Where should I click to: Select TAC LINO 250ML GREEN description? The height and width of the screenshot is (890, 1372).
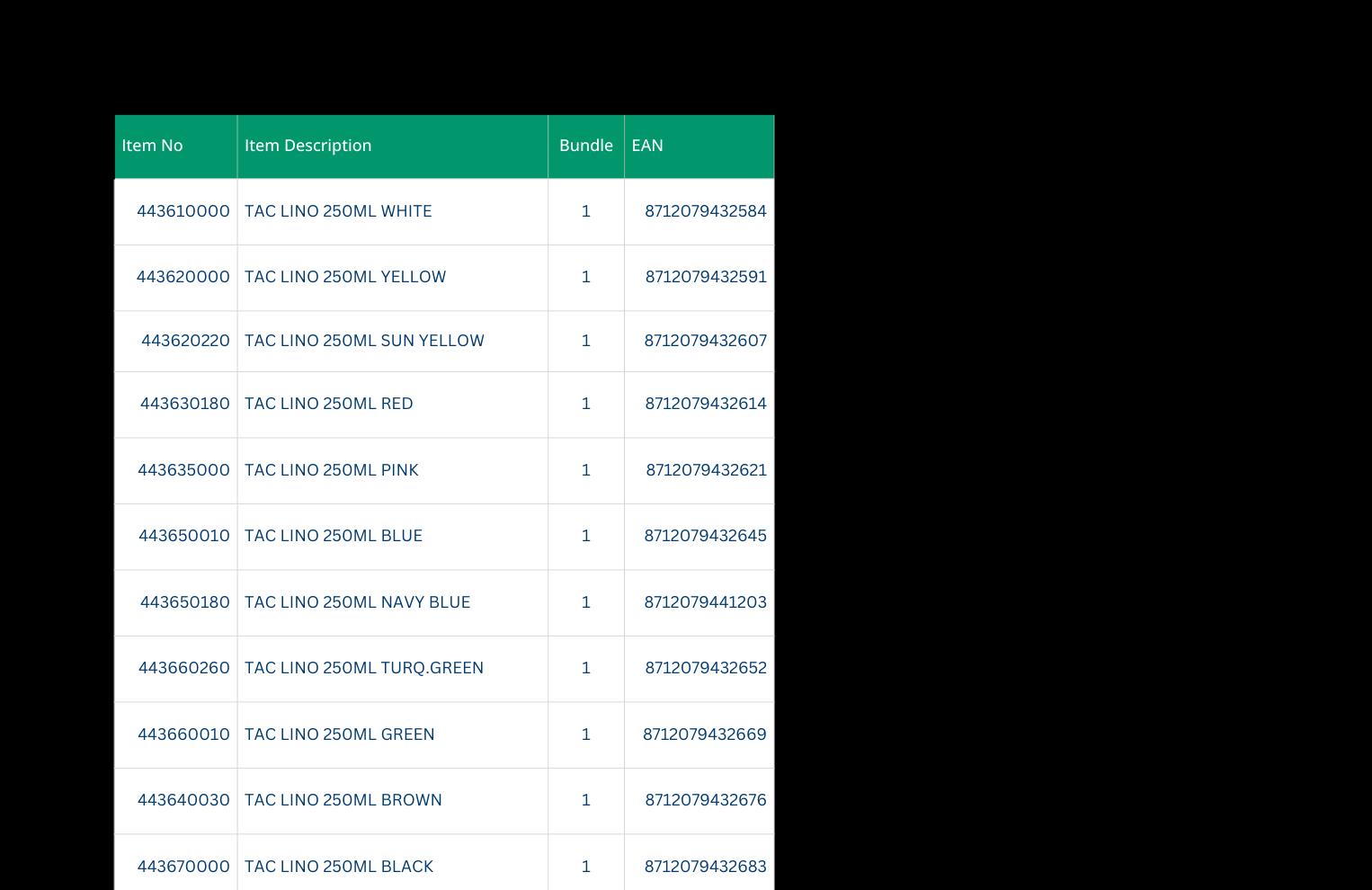340,734
